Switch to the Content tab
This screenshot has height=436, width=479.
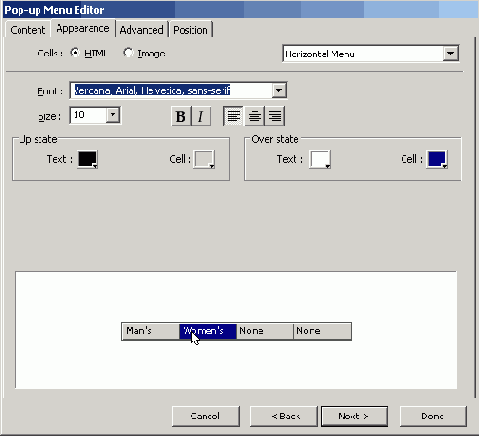(28, 30)
